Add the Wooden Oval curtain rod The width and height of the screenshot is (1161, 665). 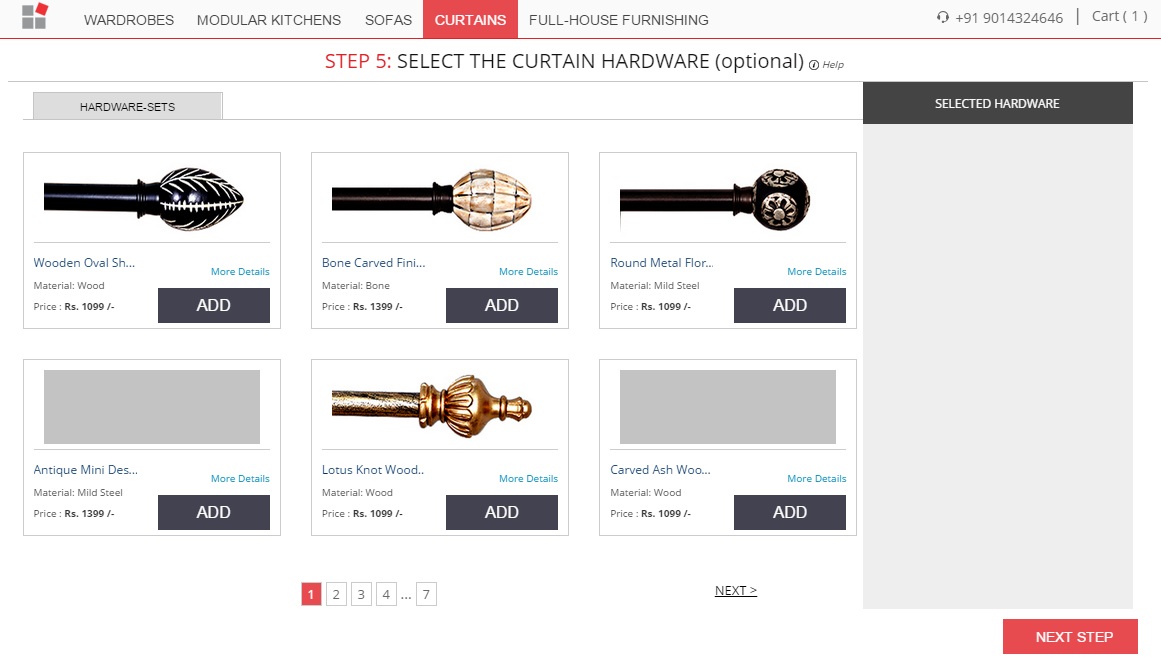[214, 305]
